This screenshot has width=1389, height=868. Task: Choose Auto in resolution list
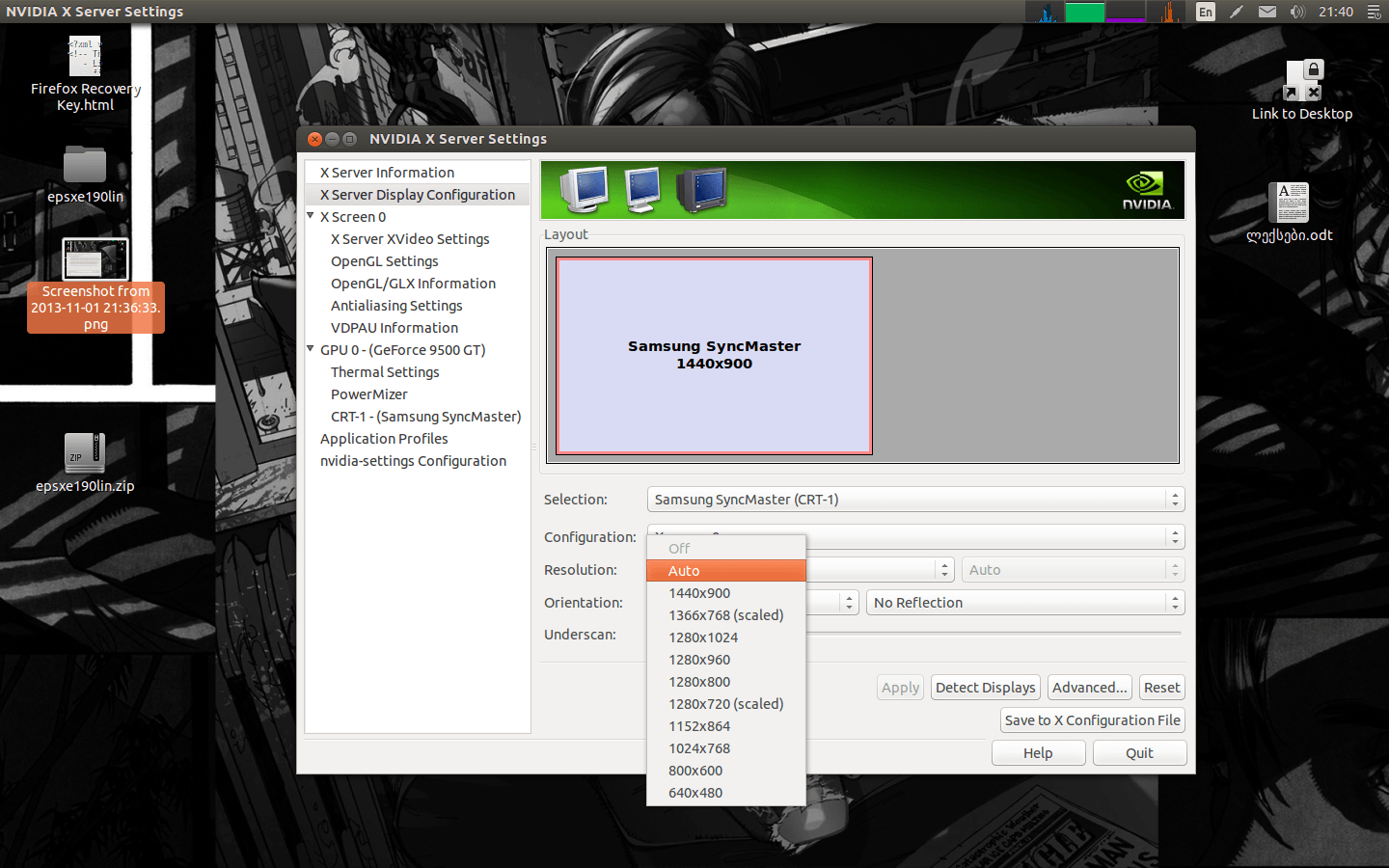[x=726, y=571]
